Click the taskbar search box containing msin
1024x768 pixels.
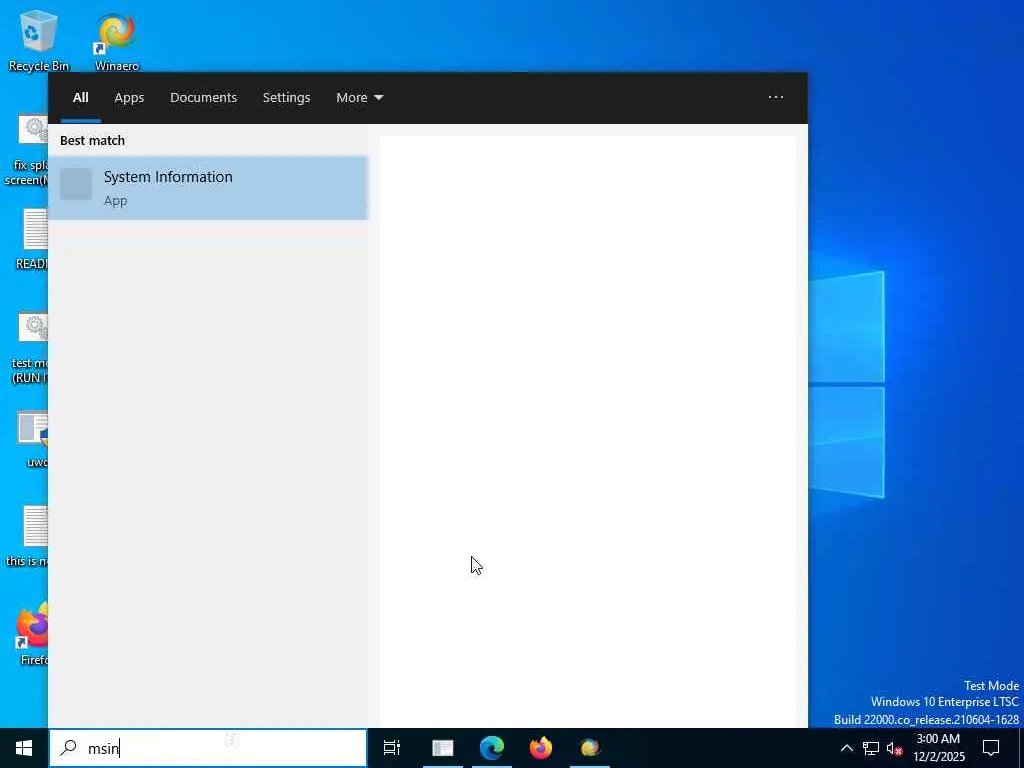208,748
